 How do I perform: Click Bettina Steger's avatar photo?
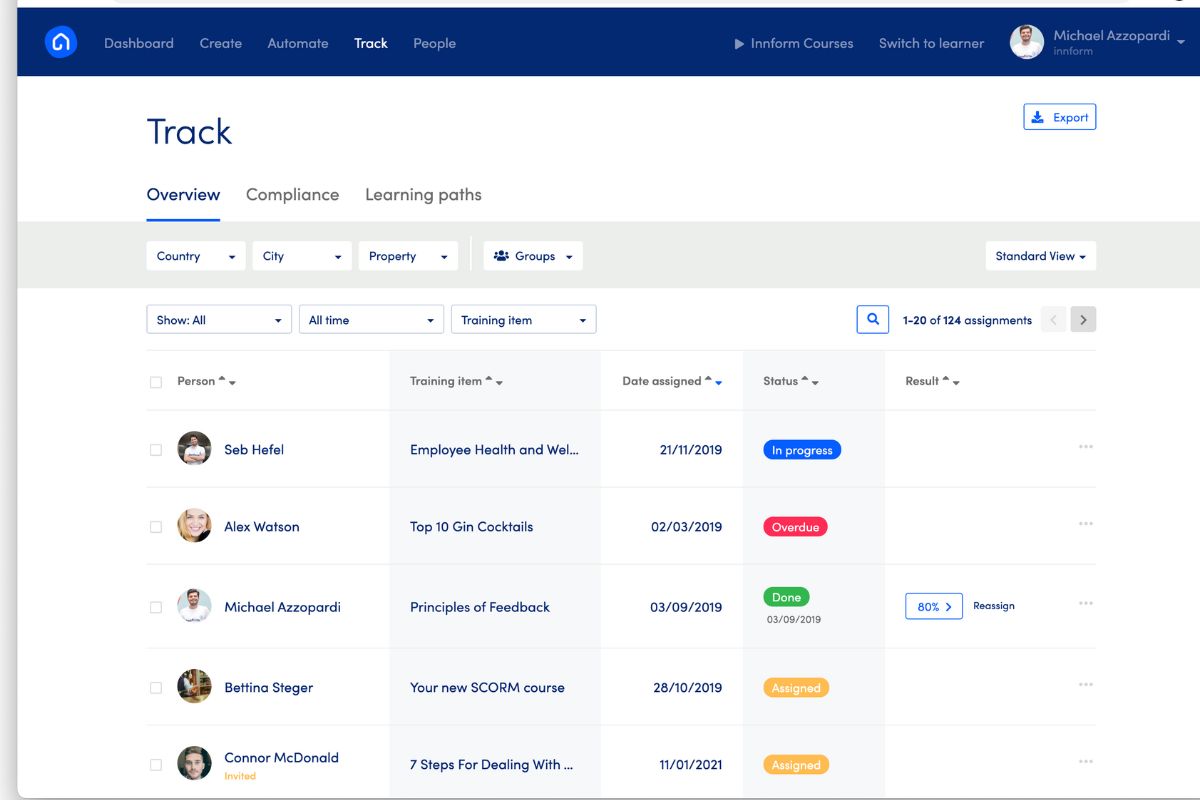point(194,687)
